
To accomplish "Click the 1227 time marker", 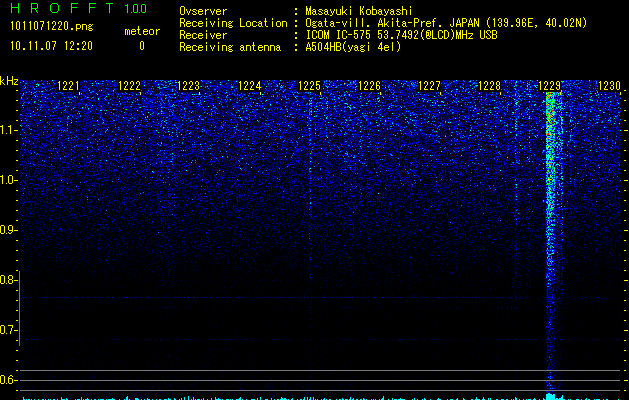I will click(429, 85).
